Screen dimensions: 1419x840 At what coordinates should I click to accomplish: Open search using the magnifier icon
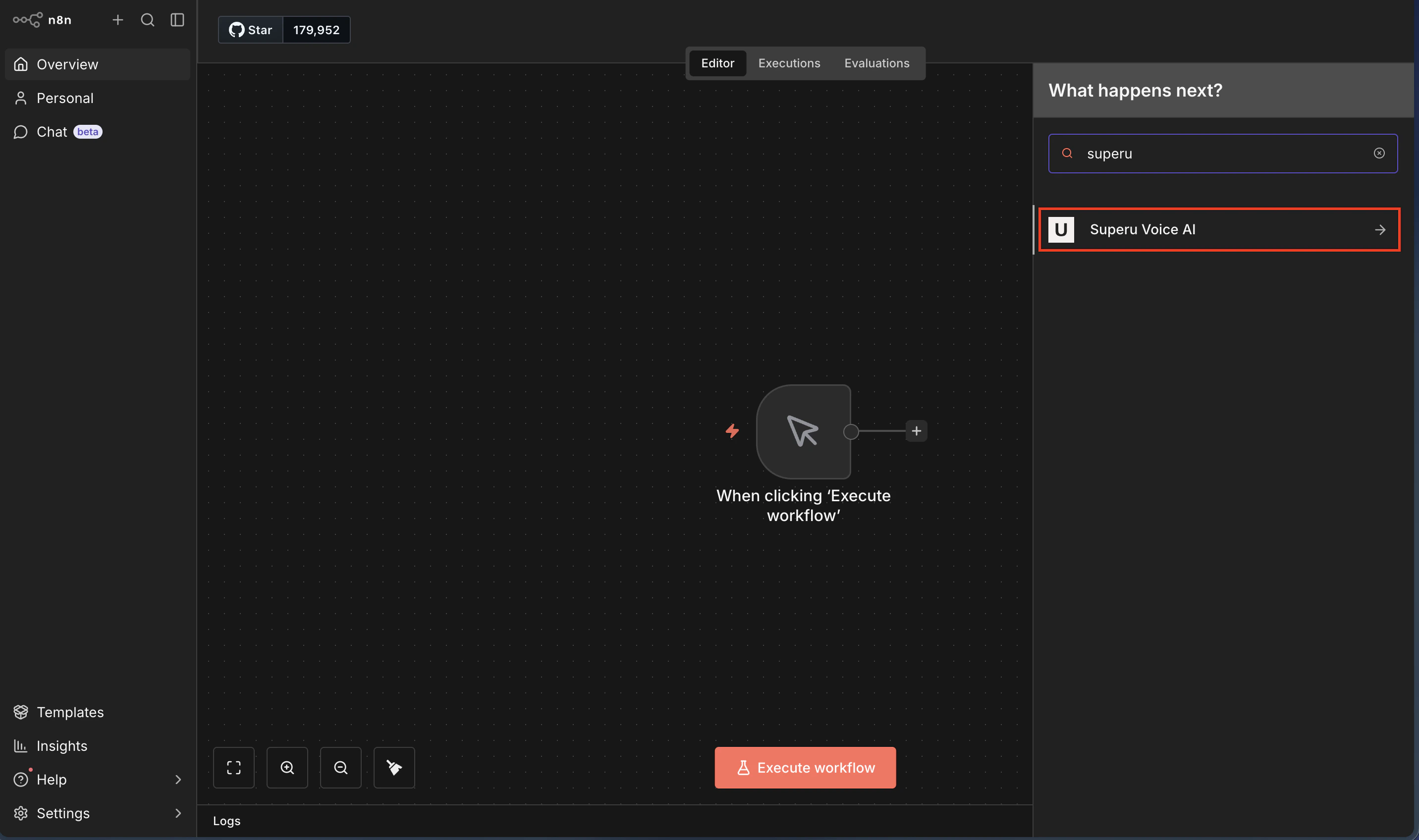[147, 20]
